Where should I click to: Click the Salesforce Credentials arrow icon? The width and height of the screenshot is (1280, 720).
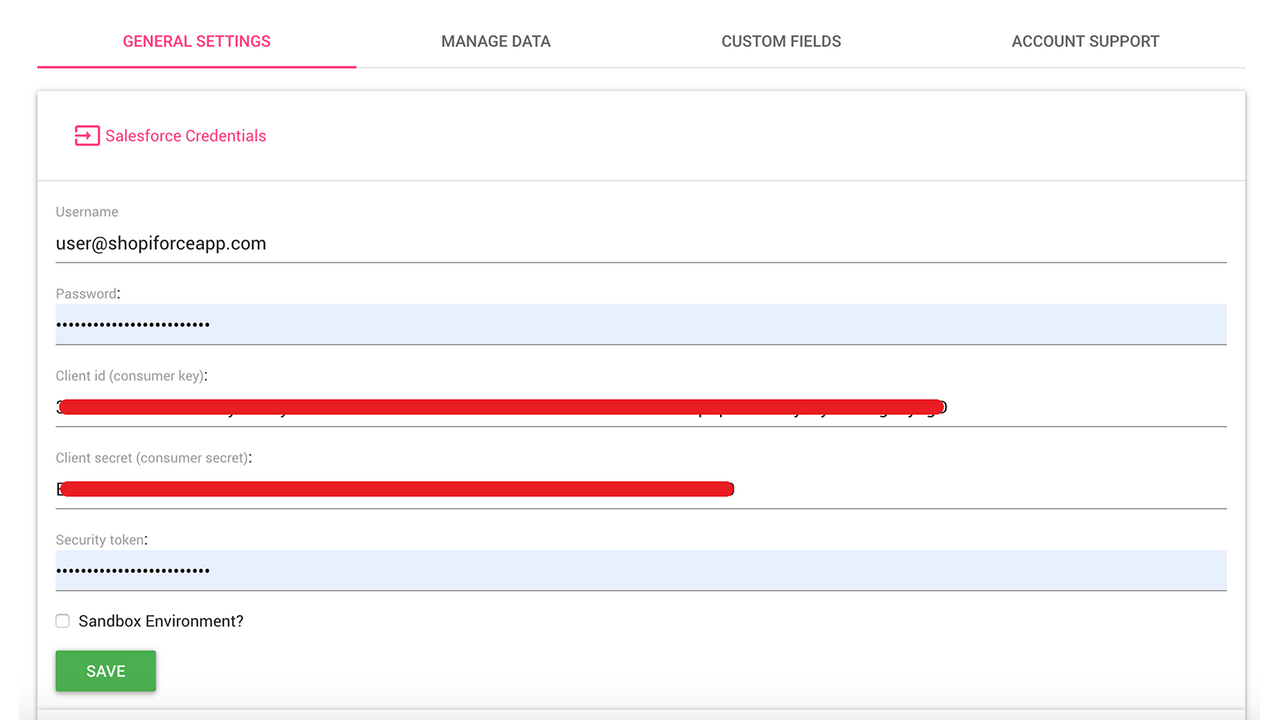point(87,135)
